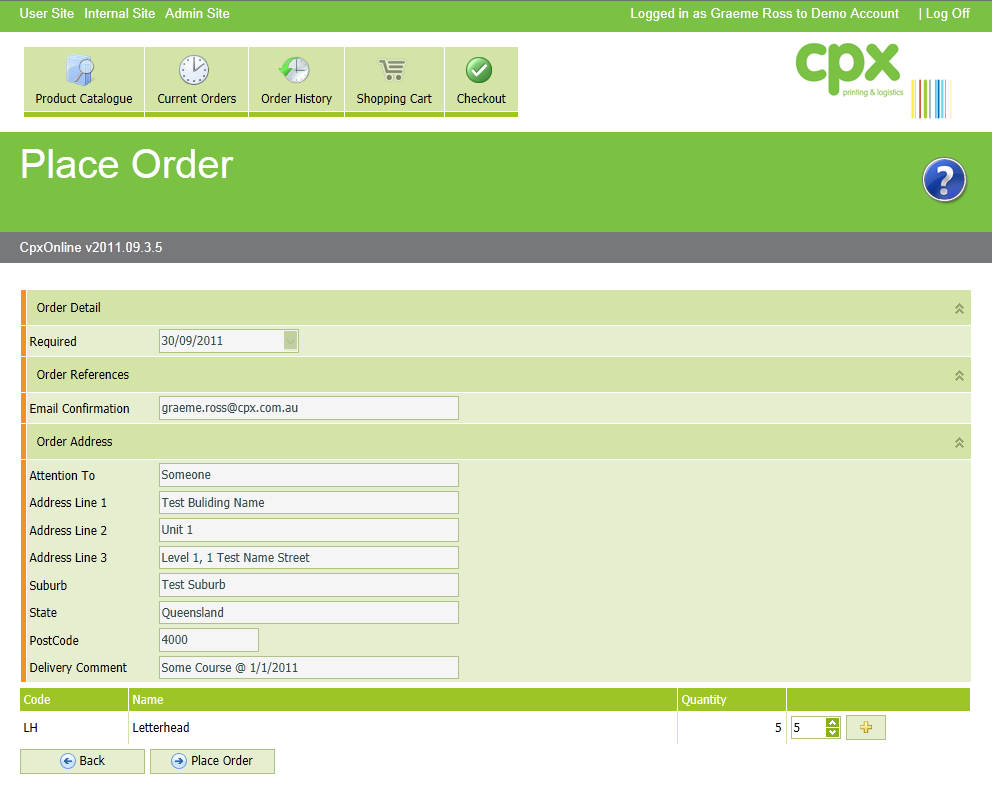Click the Current Orders clock icon

tap(195, 71)
